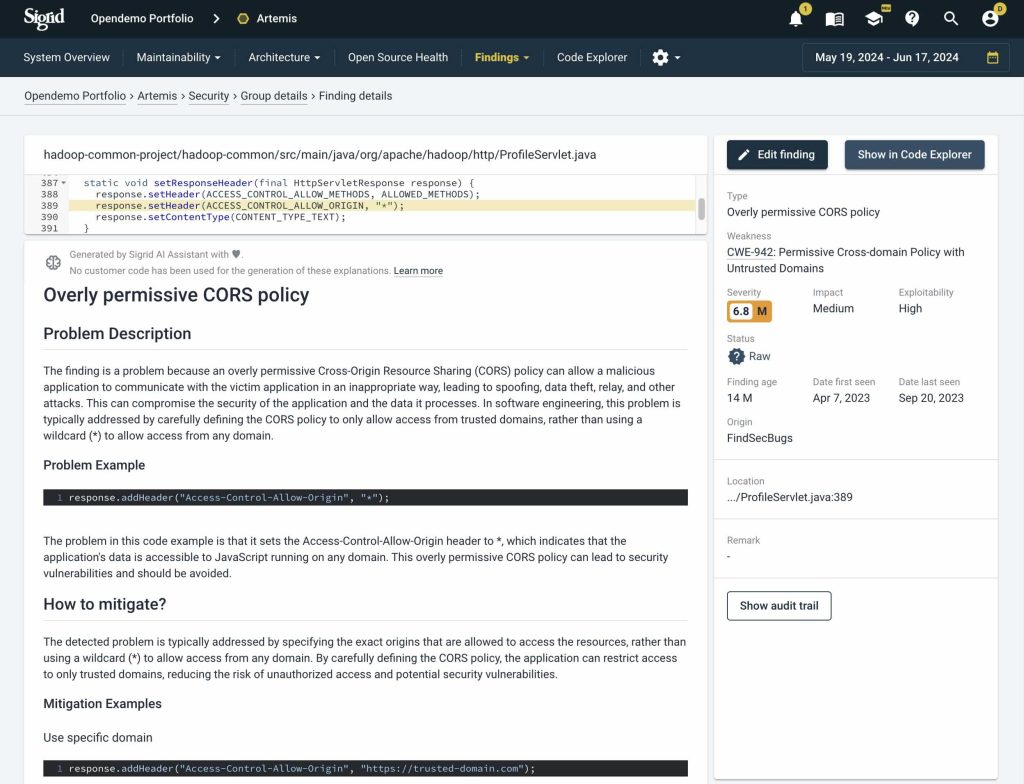The image size is (1024, 784).
Task: Click the ProfileServlet.java file path
Action: click(319, 155)
